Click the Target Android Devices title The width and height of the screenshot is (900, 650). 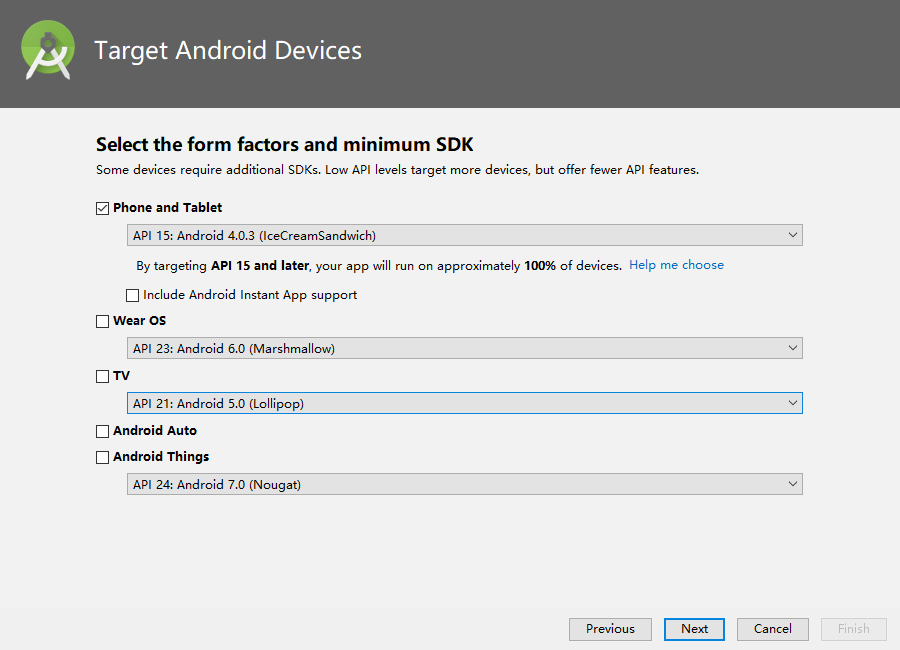point(228,50)
